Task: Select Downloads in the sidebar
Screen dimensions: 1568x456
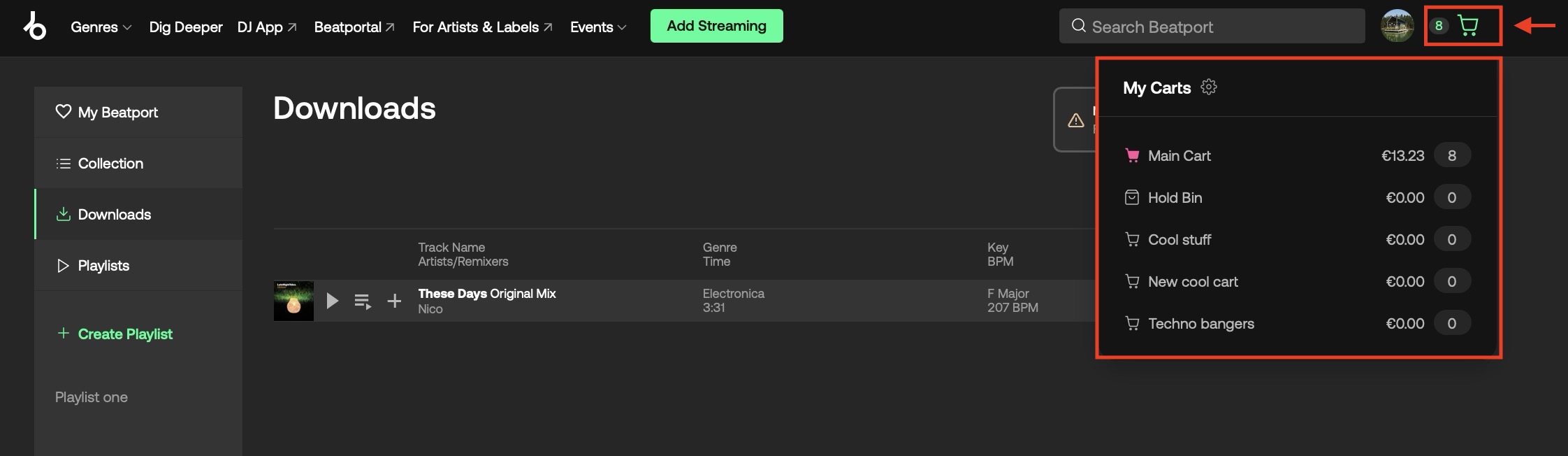Action: tap(138, 214)
